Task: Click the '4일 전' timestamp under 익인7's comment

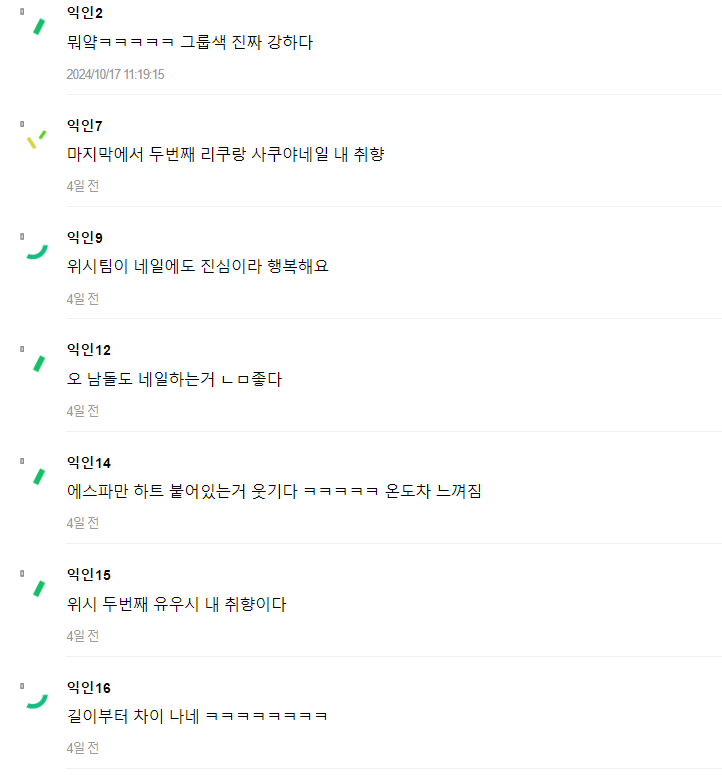Action: 83,186
